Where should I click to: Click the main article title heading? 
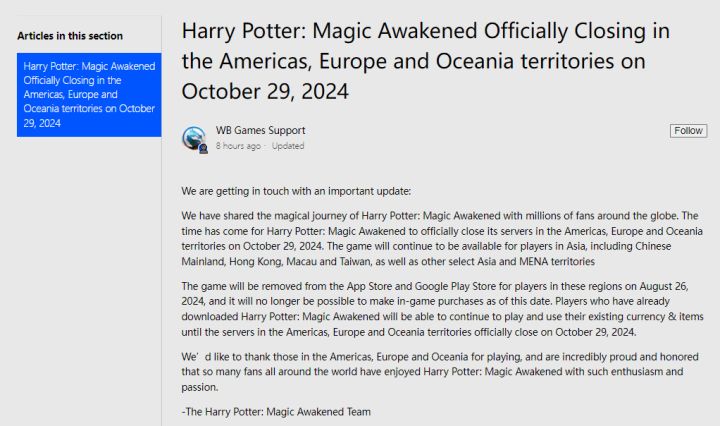point(425,61)
